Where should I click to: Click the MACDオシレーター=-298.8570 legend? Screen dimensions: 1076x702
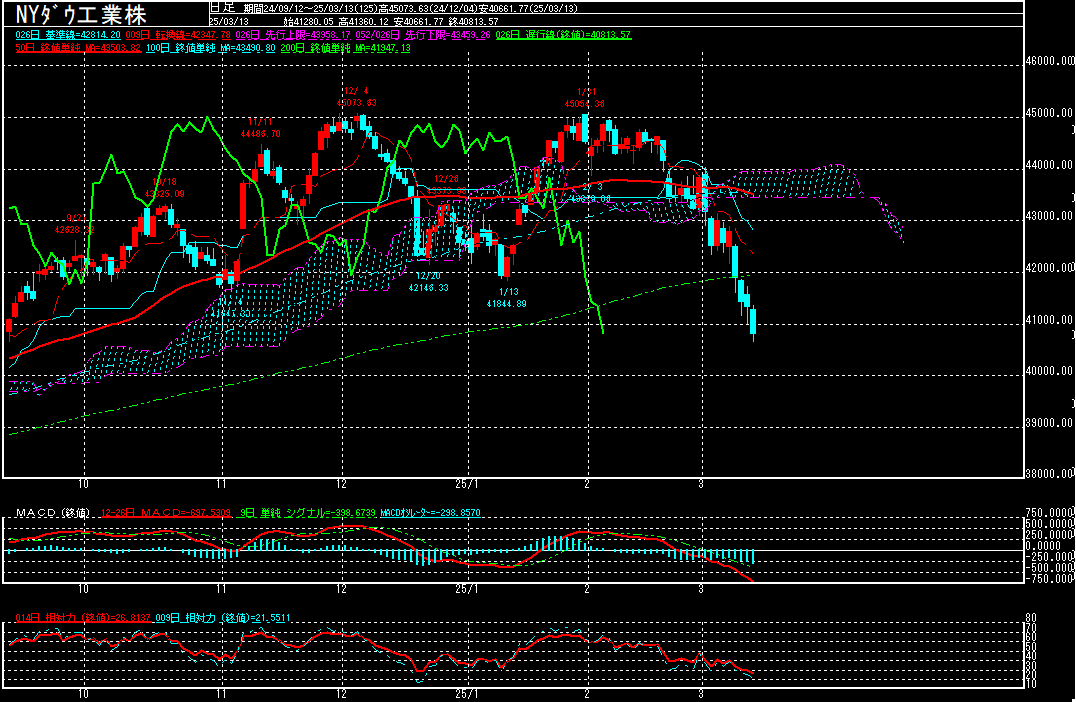(430, 513)
